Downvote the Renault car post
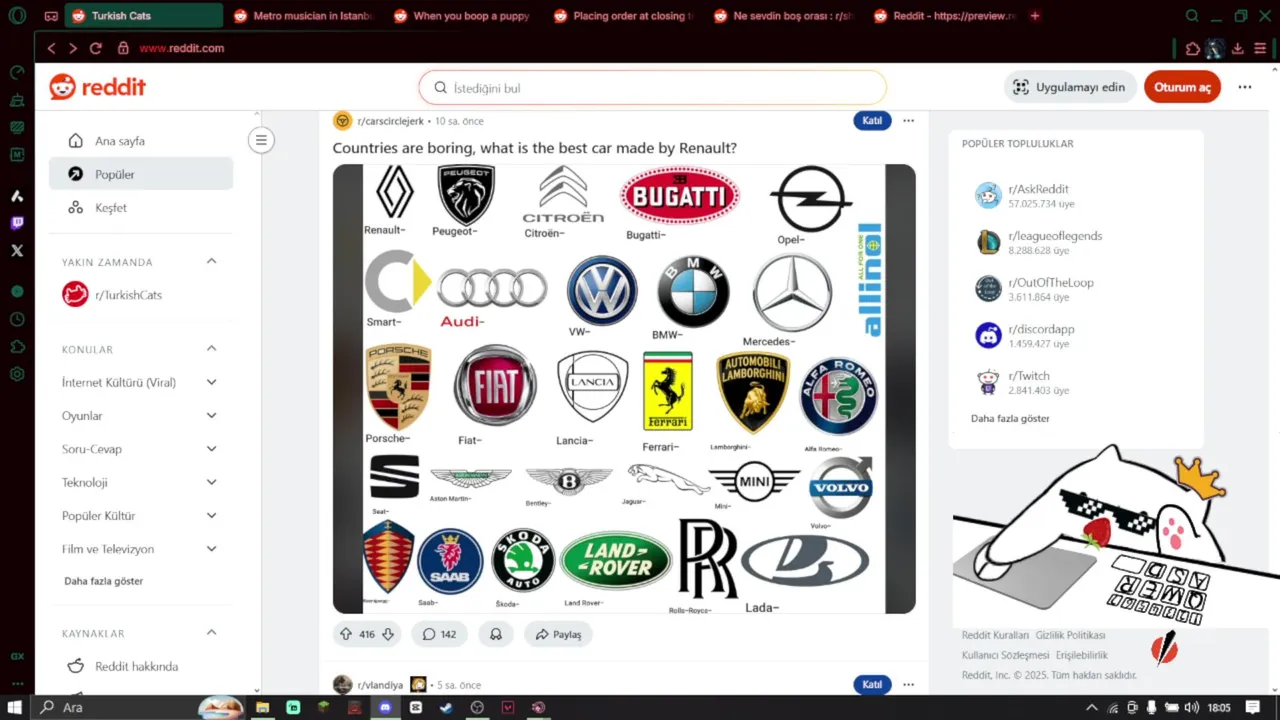 (x=388, y=634)
